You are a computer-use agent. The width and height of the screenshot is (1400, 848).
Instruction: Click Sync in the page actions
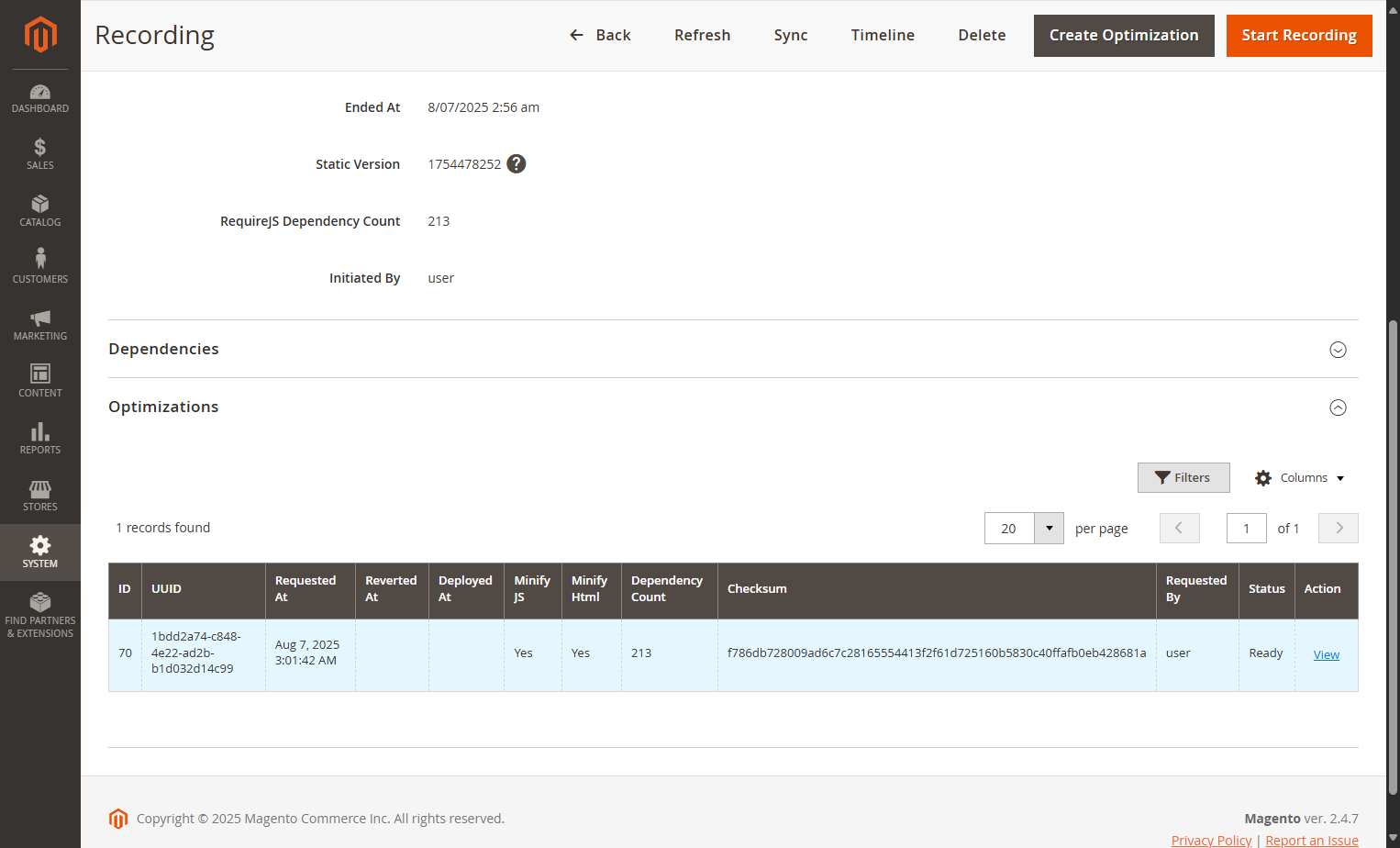click(791, 35)
